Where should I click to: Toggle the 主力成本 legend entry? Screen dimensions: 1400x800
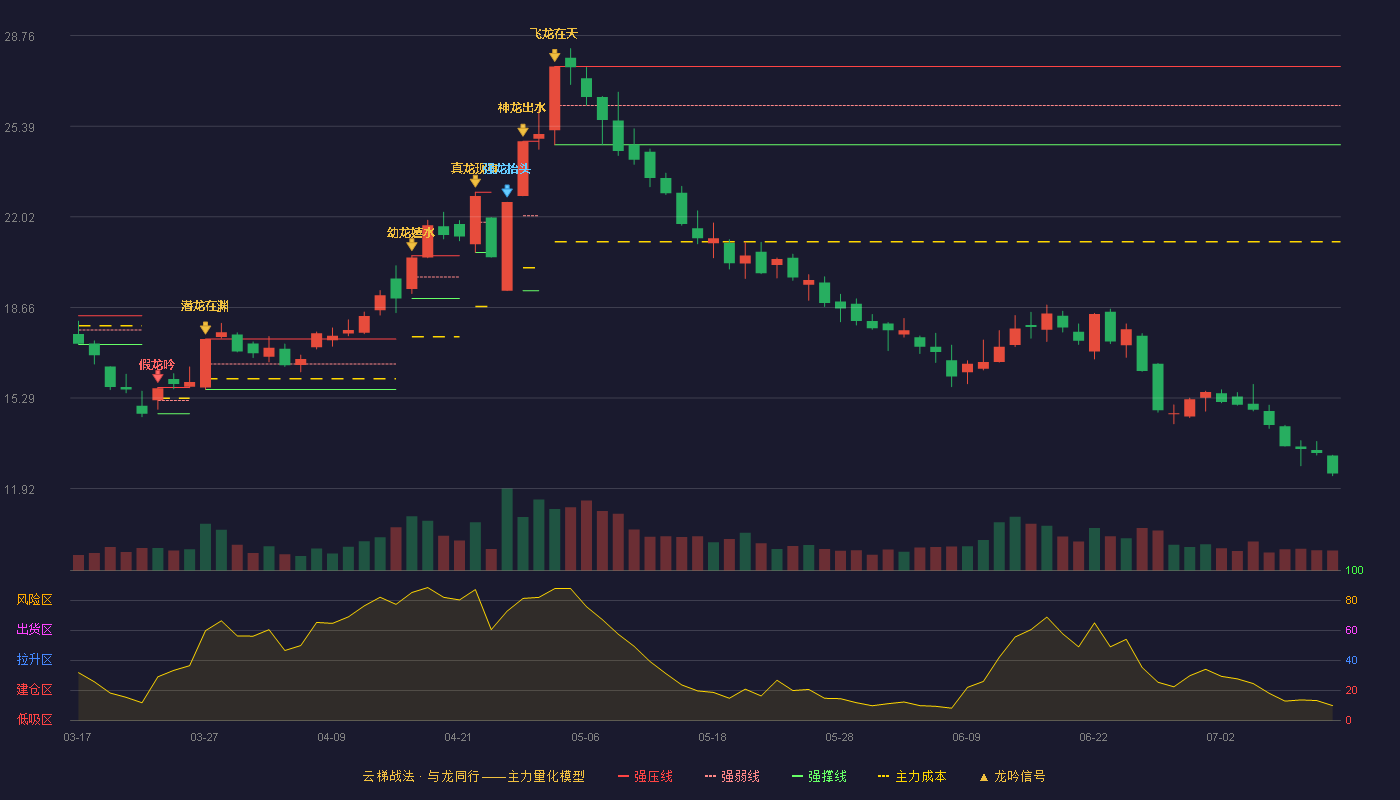(911, 776)
